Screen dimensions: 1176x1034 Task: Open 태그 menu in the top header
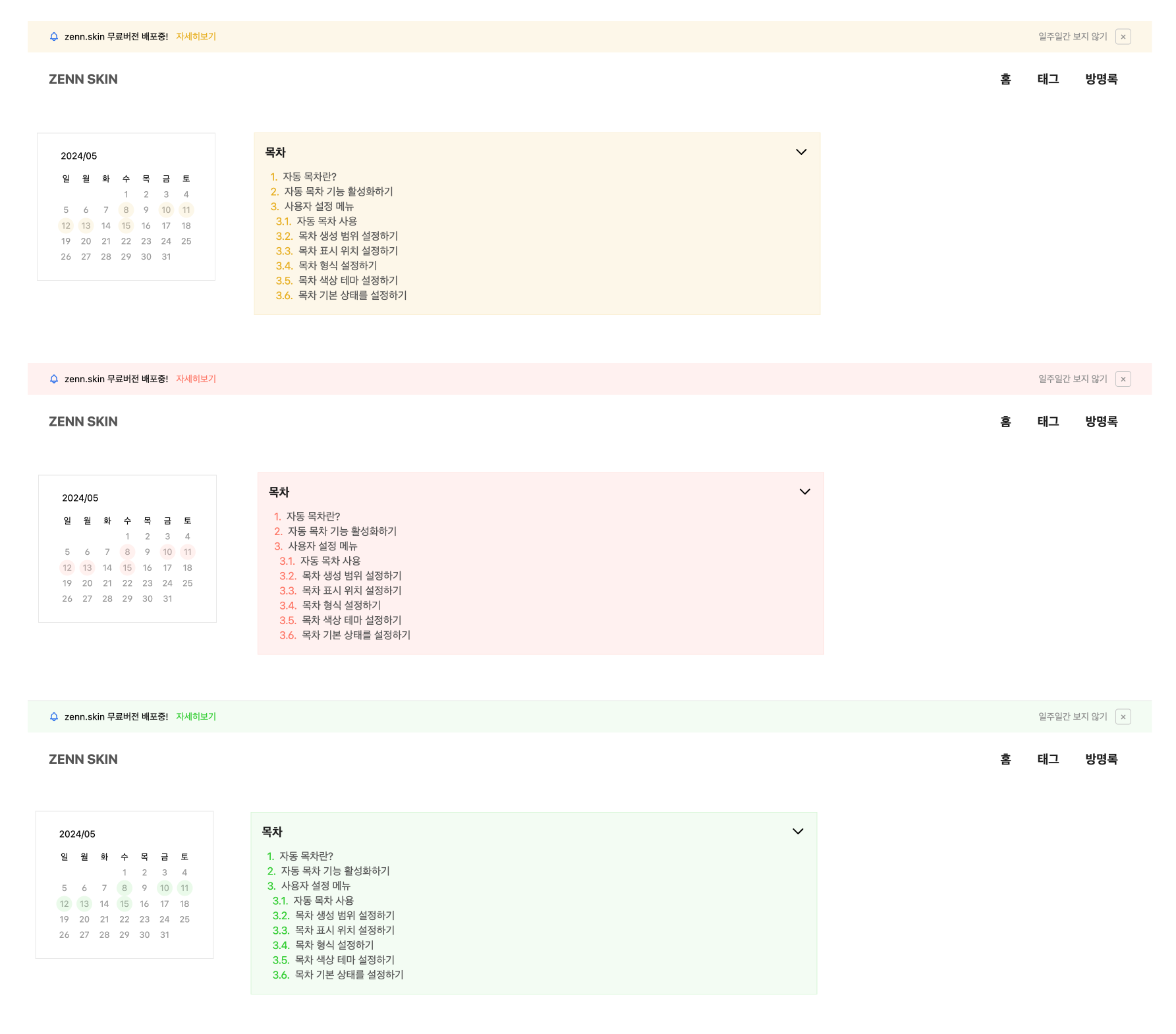(1048, 79)
